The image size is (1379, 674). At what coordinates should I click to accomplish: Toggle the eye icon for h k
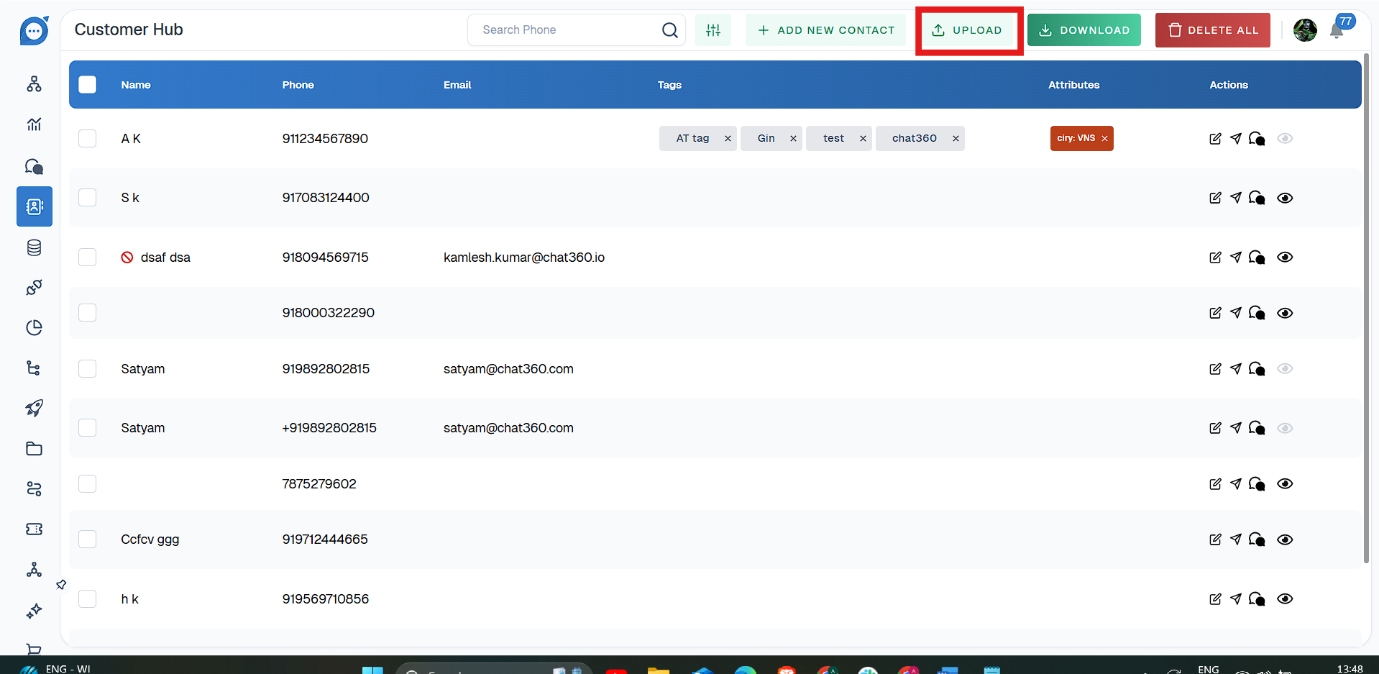pos(1285,599)
